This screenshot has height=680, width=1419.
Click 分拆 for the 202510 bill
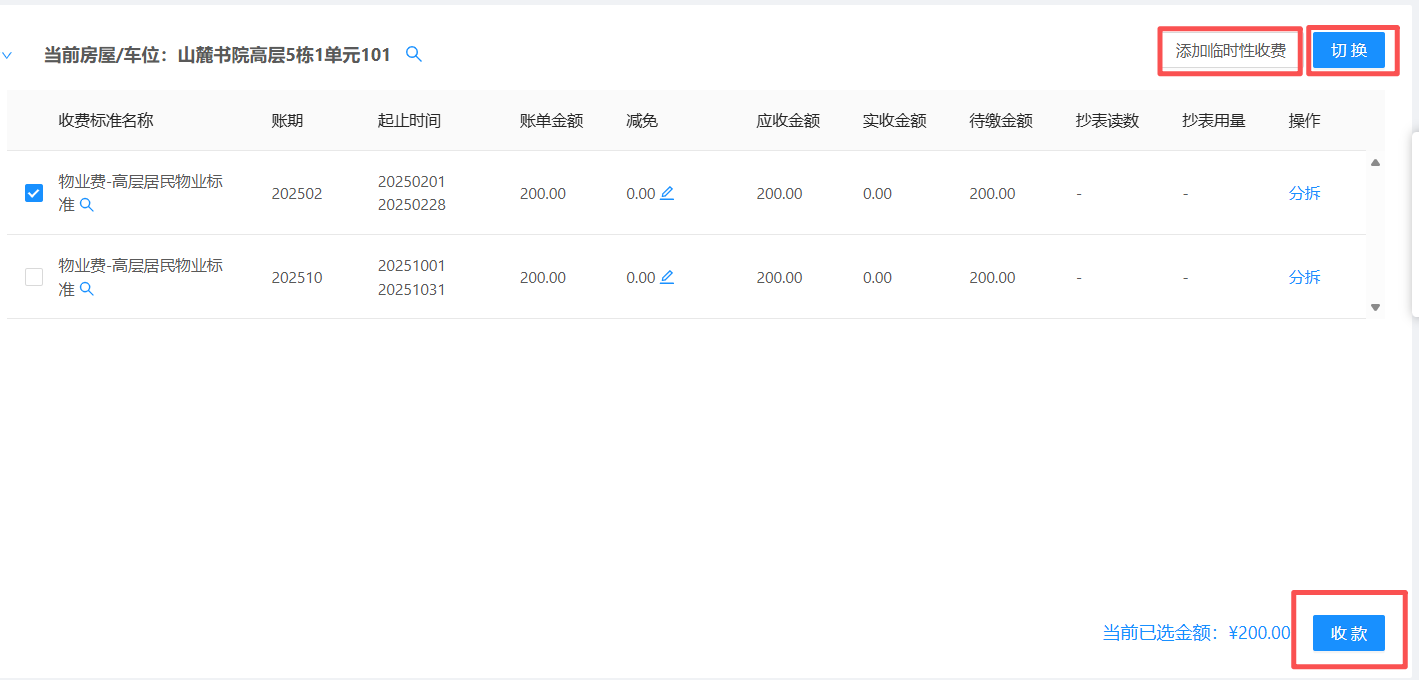(x=1304, y=278)
